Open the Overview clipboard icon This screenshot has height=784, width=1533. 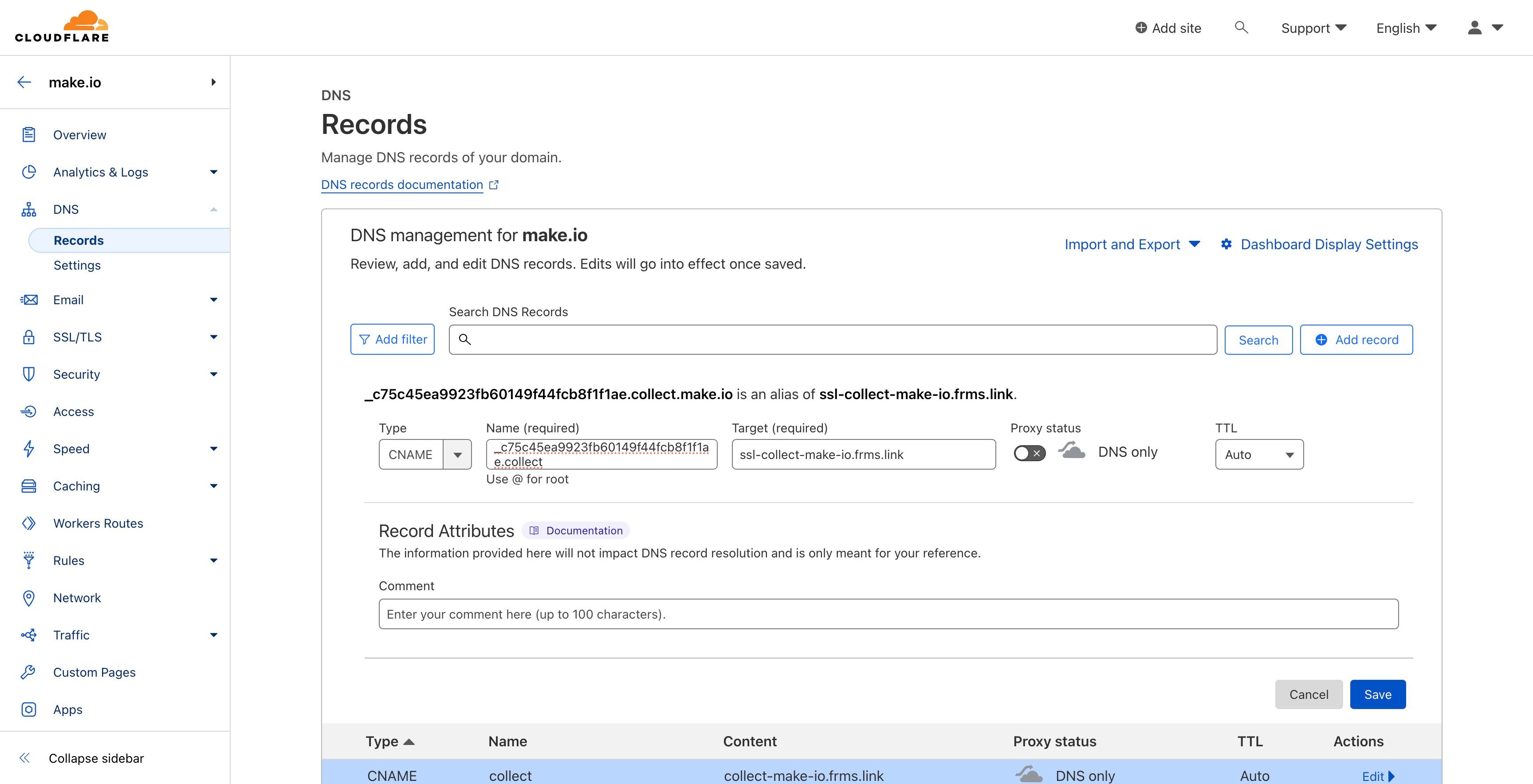pyautogui.click(x=28, y=135)
